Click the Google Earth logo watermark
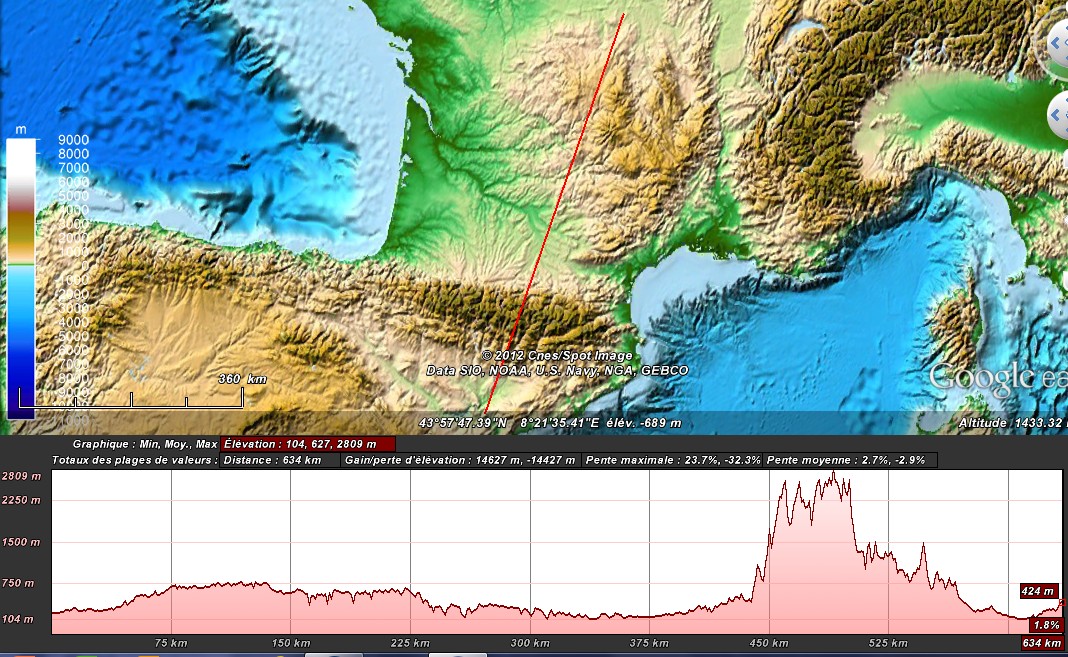Viewport: 1068px width, 657px height. 997,377
